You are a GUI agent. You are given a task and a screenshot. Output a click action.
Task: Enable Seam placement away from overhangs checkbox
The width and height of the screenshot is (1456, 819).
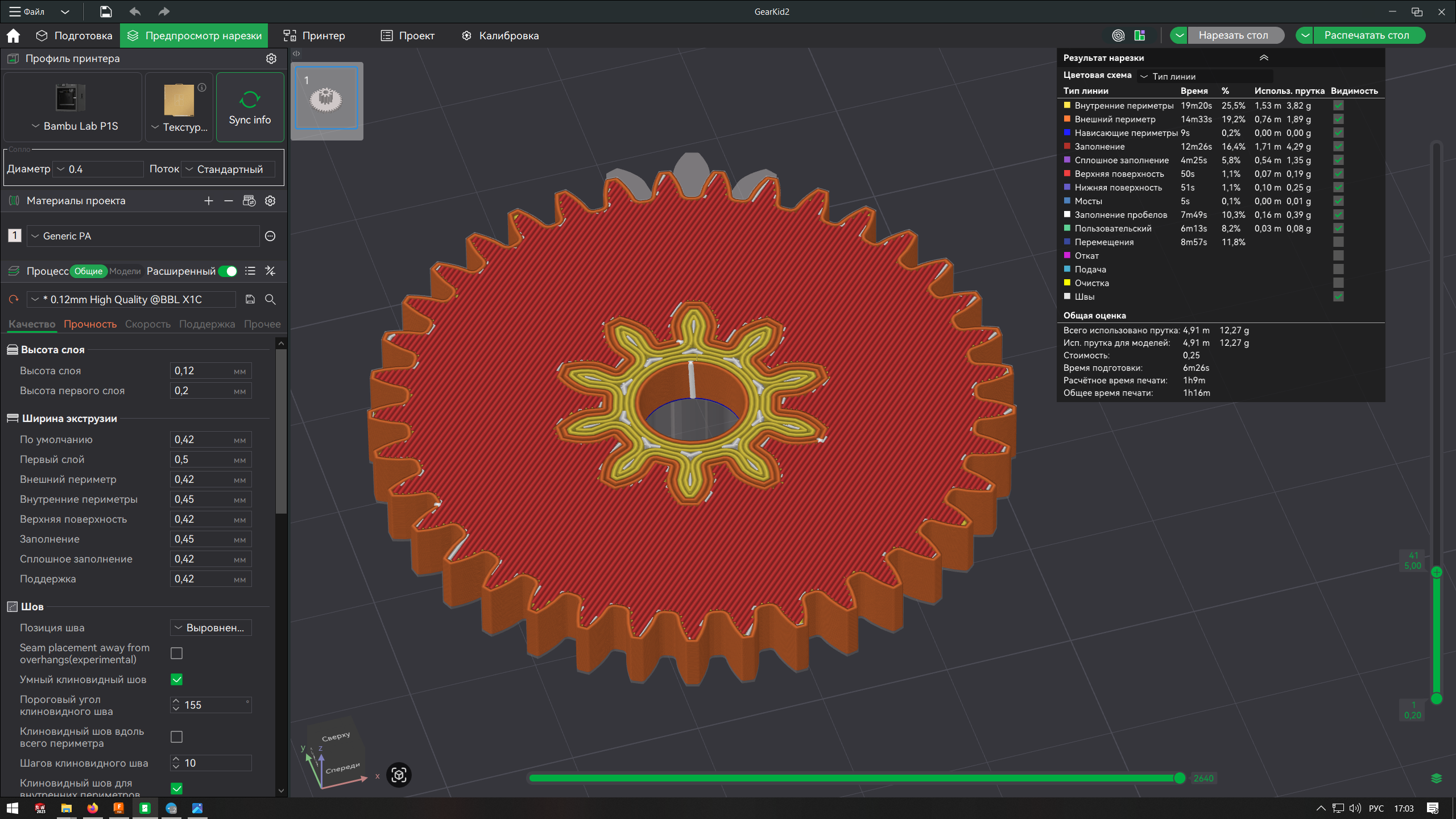pyautogui.click(x=177, y=653)
